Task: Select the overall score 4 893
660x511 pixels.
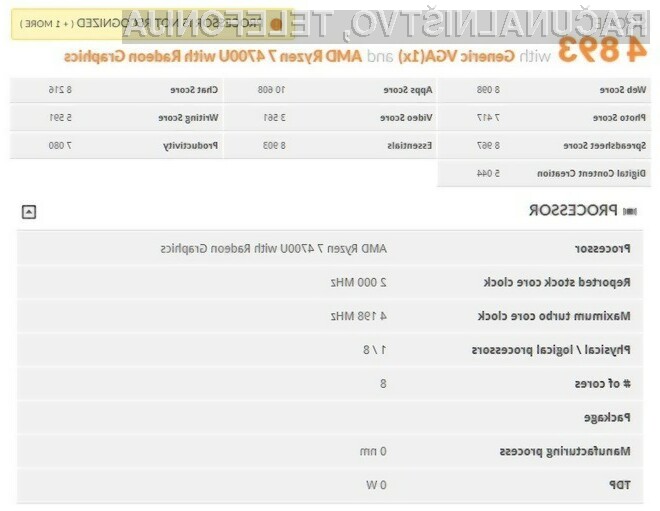Action: [602, 51]
